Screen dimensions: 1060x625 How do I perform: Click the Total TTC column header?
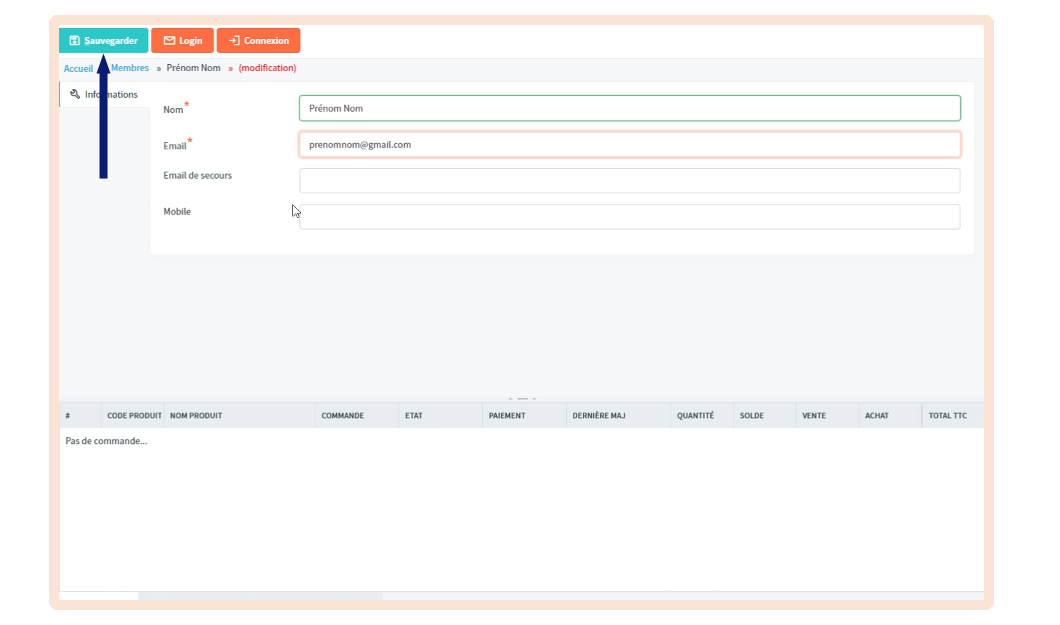tap(947, 416)
